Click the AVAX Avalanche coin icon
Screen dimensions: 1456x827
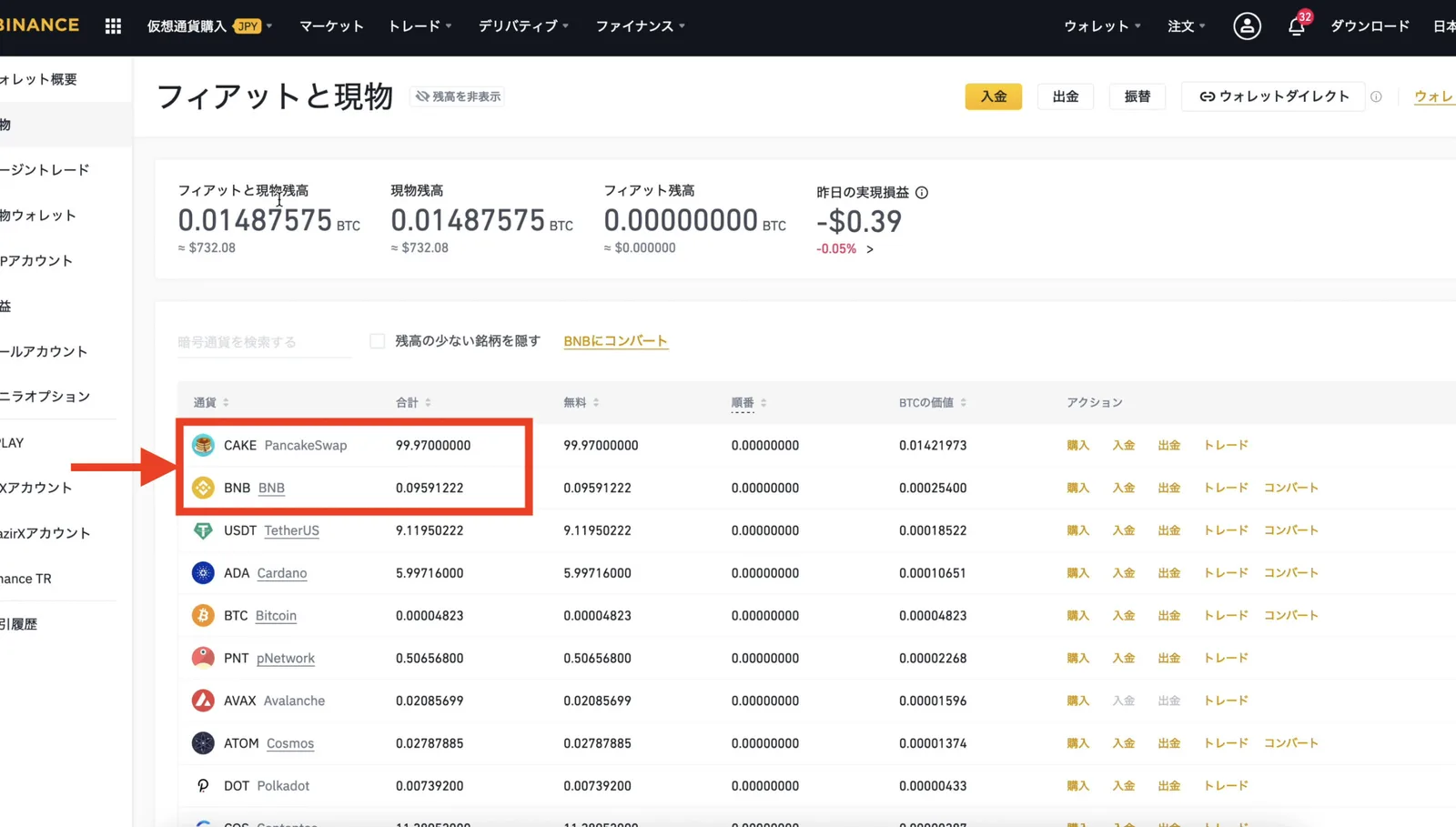[x=203, y=701]
